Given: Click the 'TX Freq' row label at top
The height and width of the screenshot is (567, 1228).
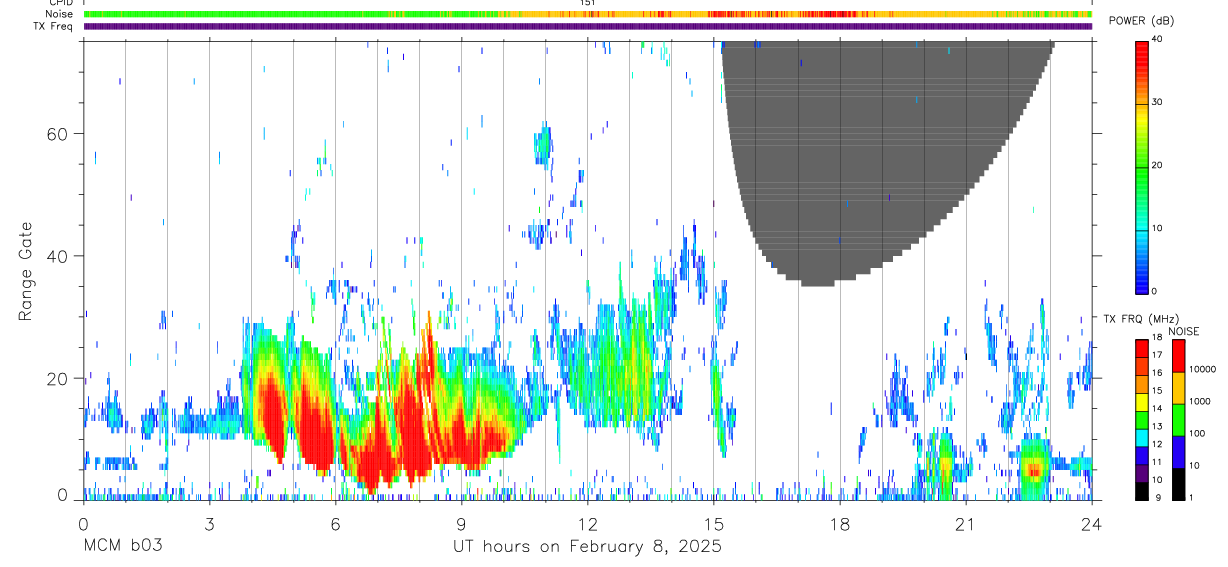Looking at the screenshot, I should coord(54,26).
